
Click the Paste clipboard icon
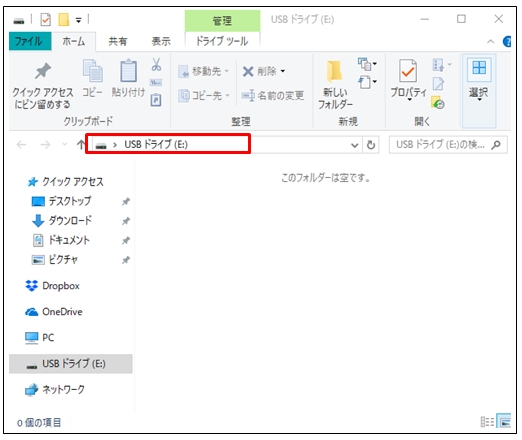tap(128, 71)
